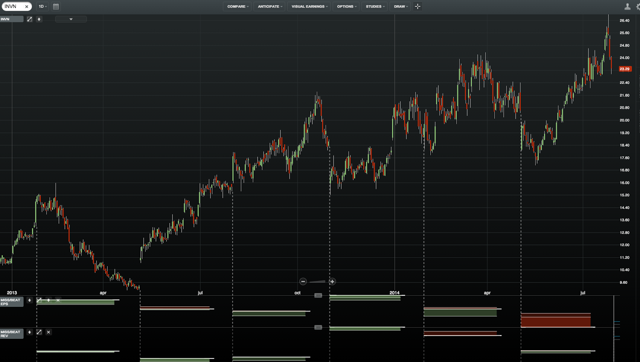The image size is (640, 362).
Task: Close the Miss/Beat REV panel
Action: pos(49,332)
